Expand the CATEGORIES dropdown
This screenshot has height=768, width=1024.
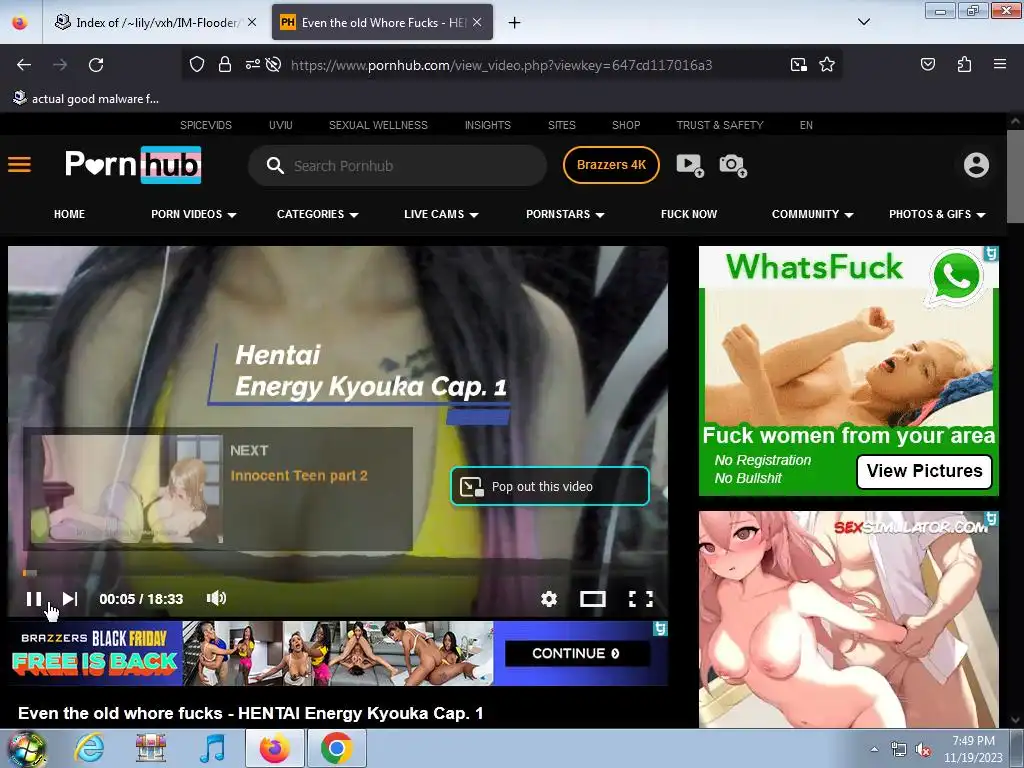click(317, 214)
